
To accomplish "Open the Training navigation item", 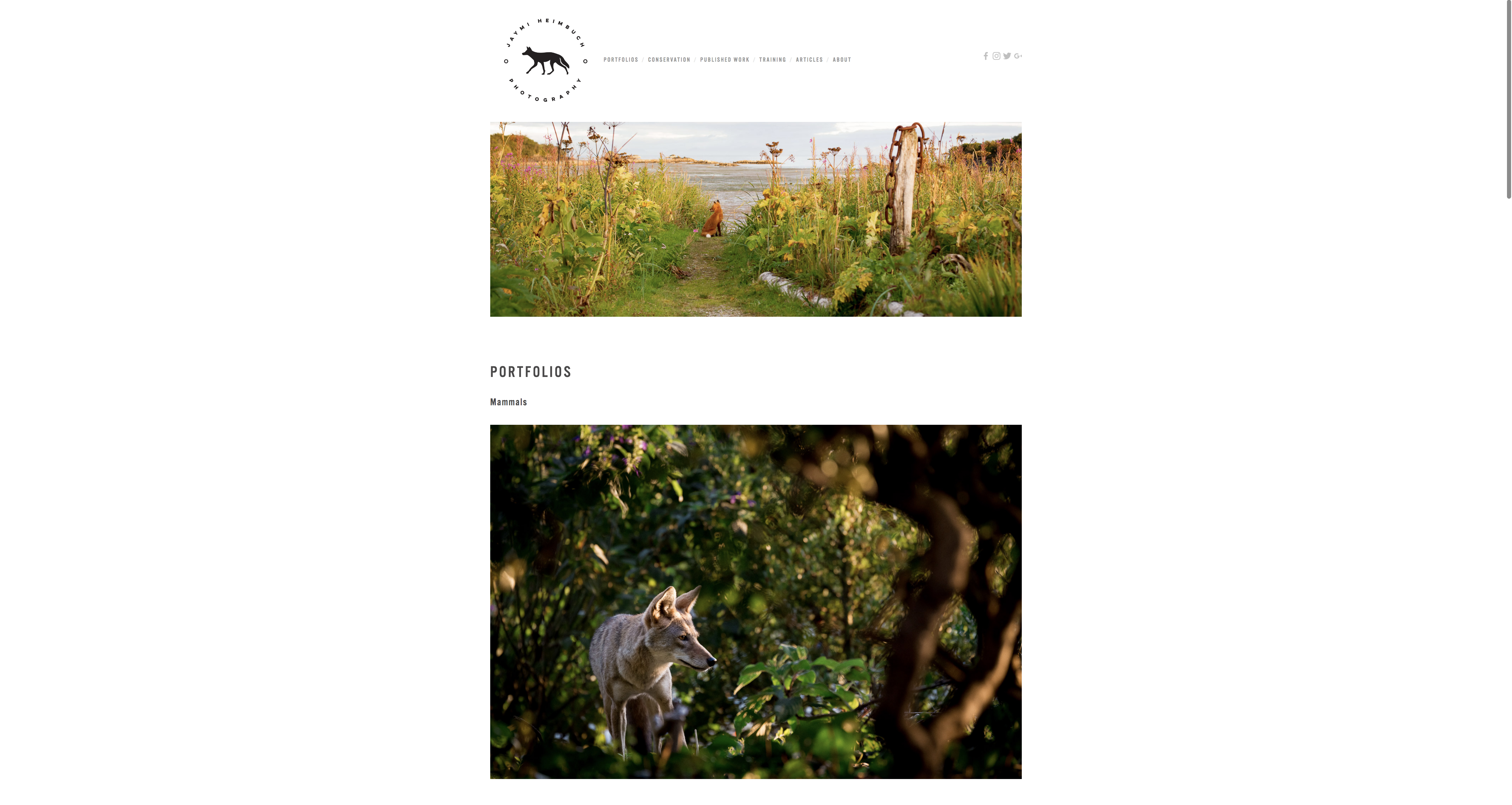I will (x=773, y=60).
